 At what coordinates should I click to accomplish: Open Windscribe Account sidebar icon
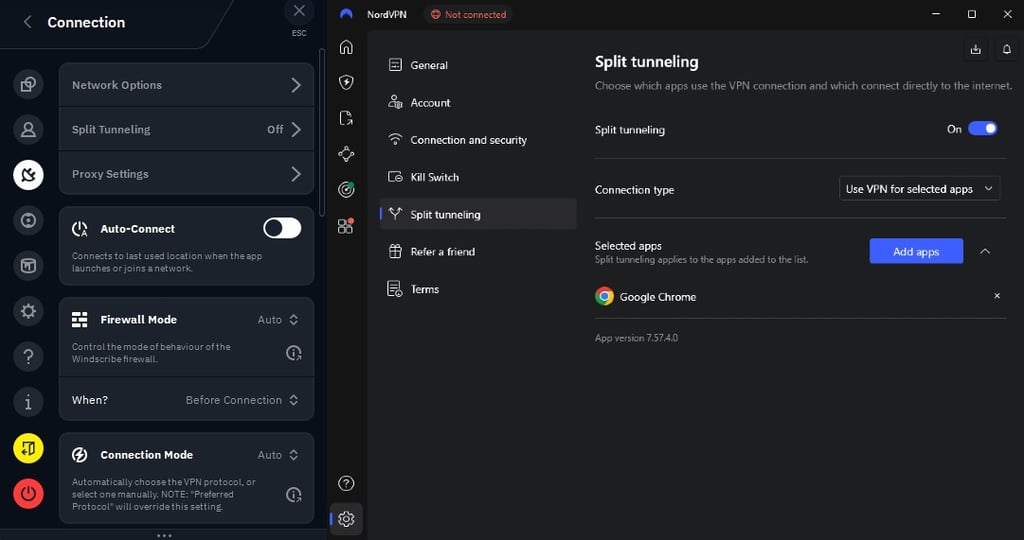coord(28,129)
